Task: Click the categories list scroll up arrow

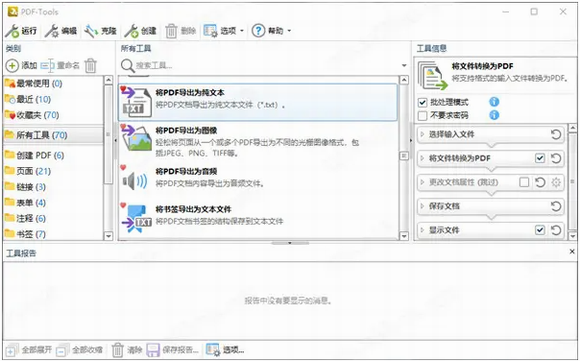Action: [x=108, y=80]
